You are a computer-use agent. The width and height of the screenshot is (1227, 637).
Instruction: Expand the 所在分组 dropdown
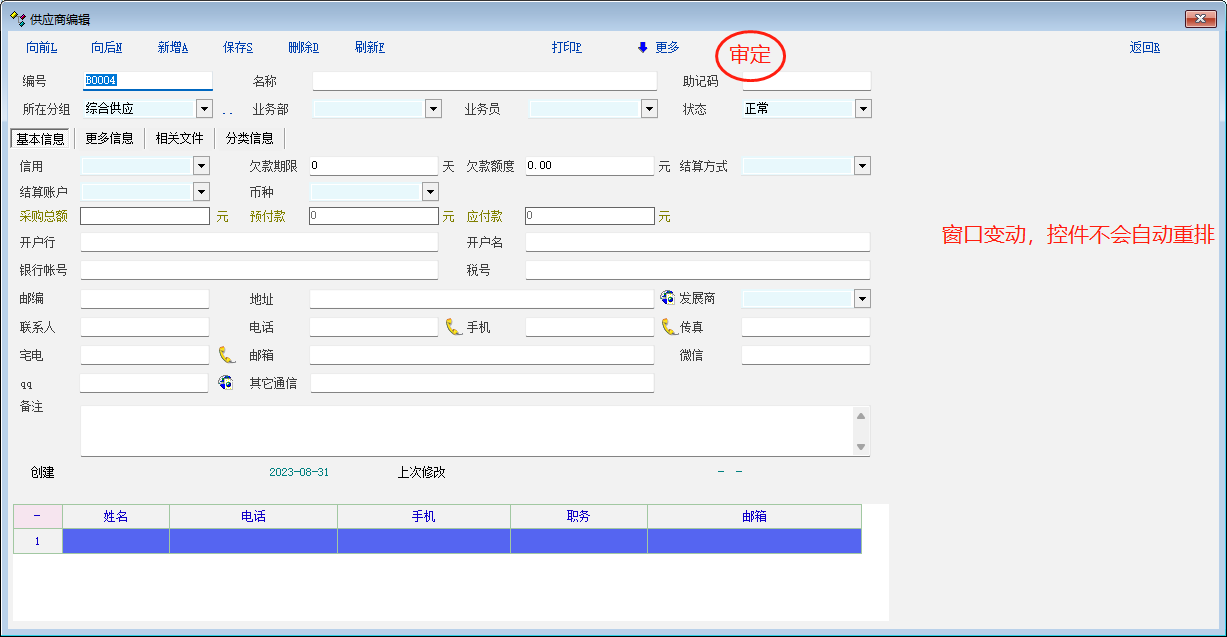tap(204, 109)
